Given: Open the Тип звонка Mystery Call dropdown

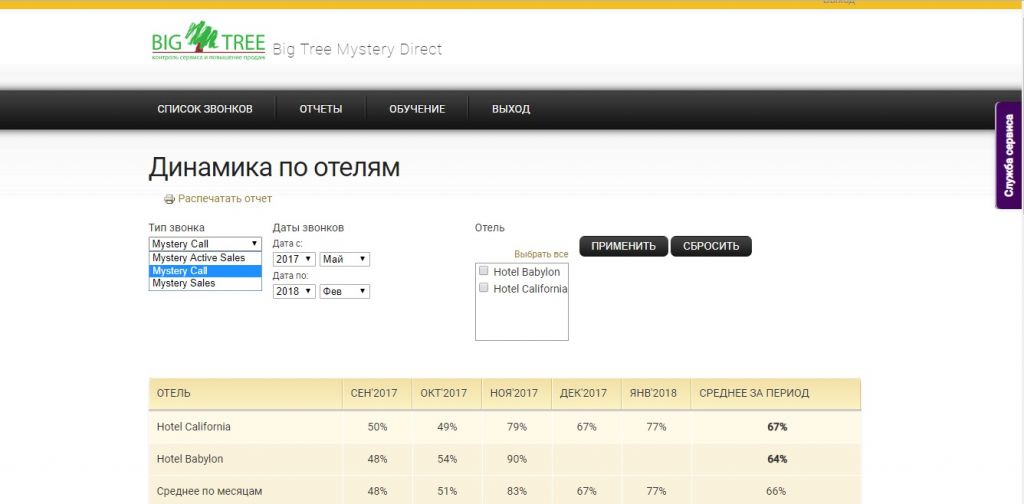Looking at the screenshot, I should (x=205, y=244).
